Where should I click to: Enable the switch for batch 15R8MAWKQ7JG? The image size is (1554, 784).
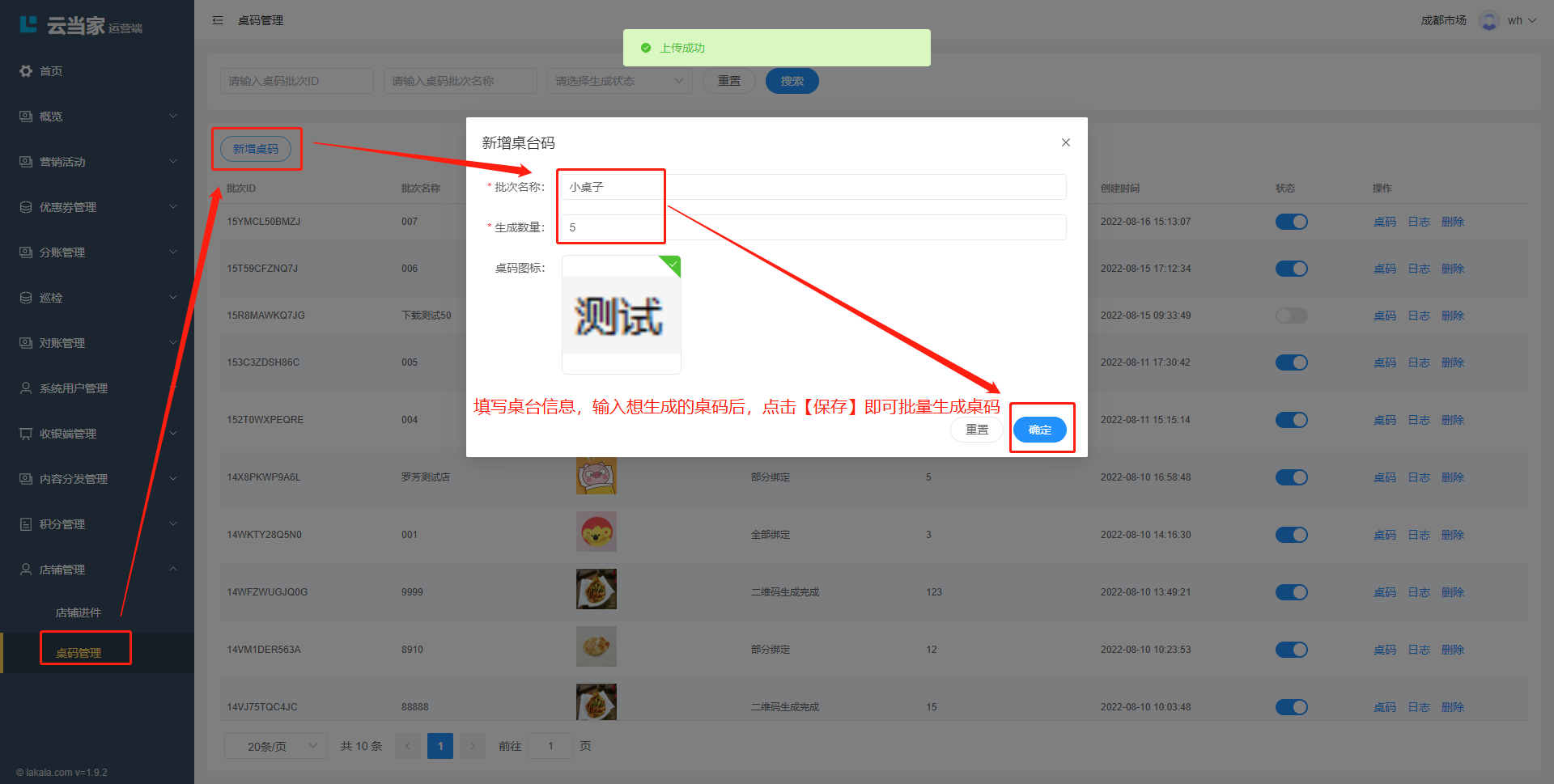click(x=1291, y=316)
